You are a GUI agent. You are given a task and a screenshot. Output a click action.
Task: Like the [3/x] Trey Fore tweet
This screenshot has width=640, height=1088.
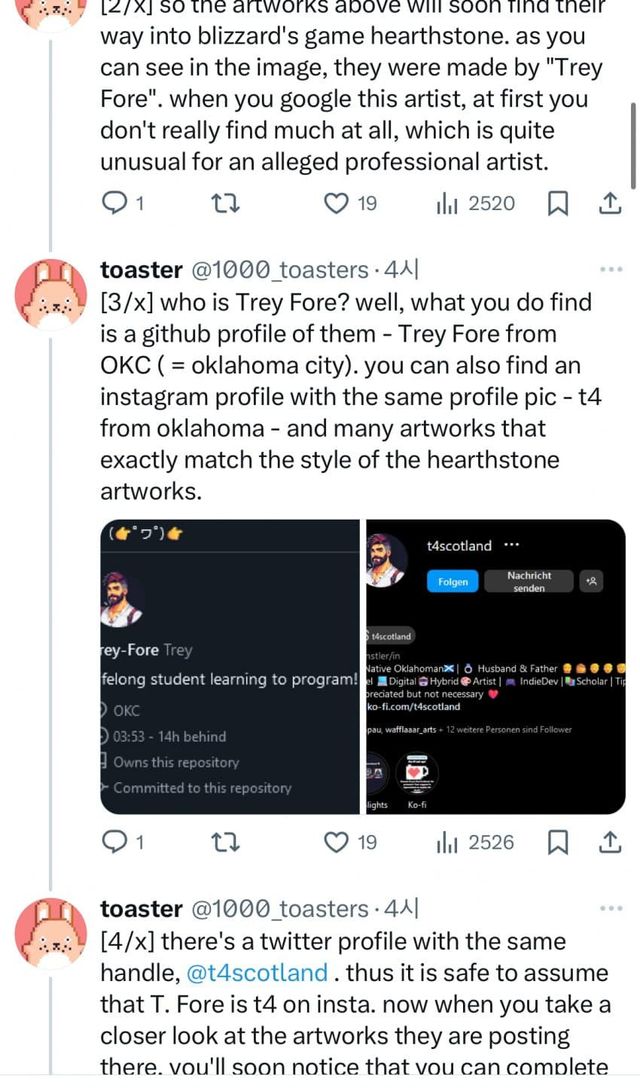338,843
